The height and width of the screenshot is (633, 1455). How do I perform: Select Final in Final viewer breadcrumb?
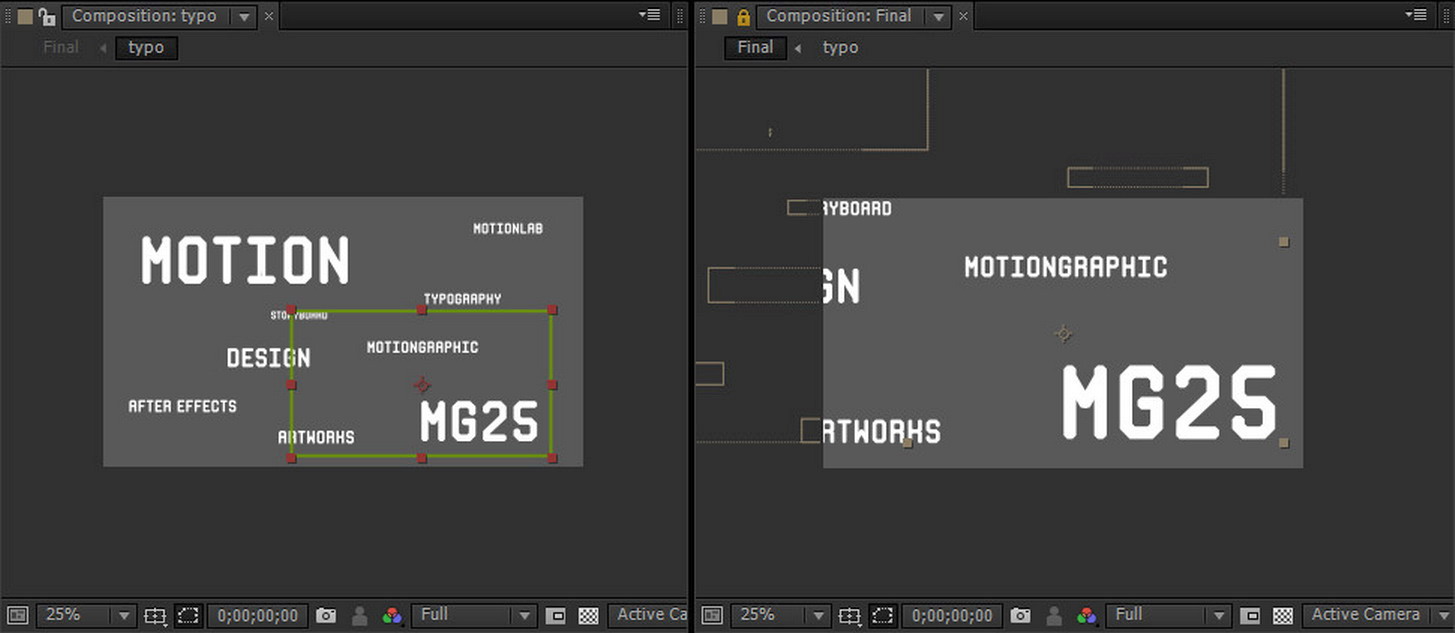[x=755, y=47]
